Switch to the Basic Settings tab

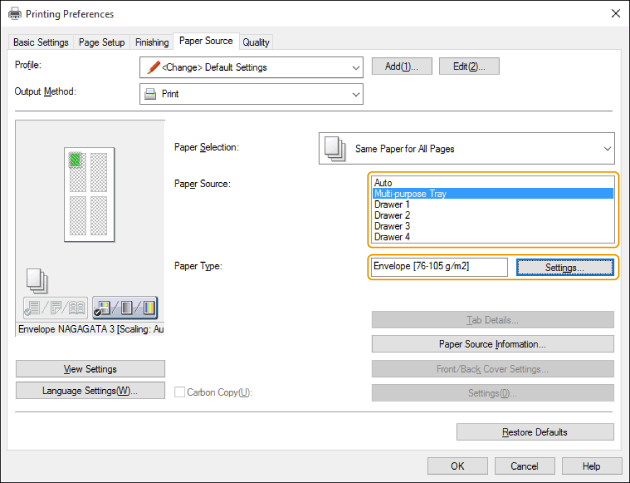[x=41, y=42]
